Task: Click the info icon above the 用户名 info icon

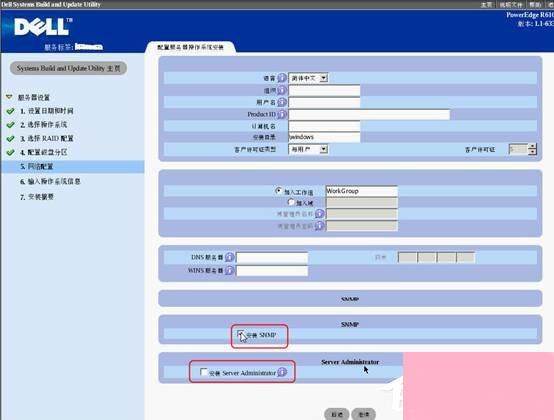Action: pyautogui.click(x=282, y=90)
